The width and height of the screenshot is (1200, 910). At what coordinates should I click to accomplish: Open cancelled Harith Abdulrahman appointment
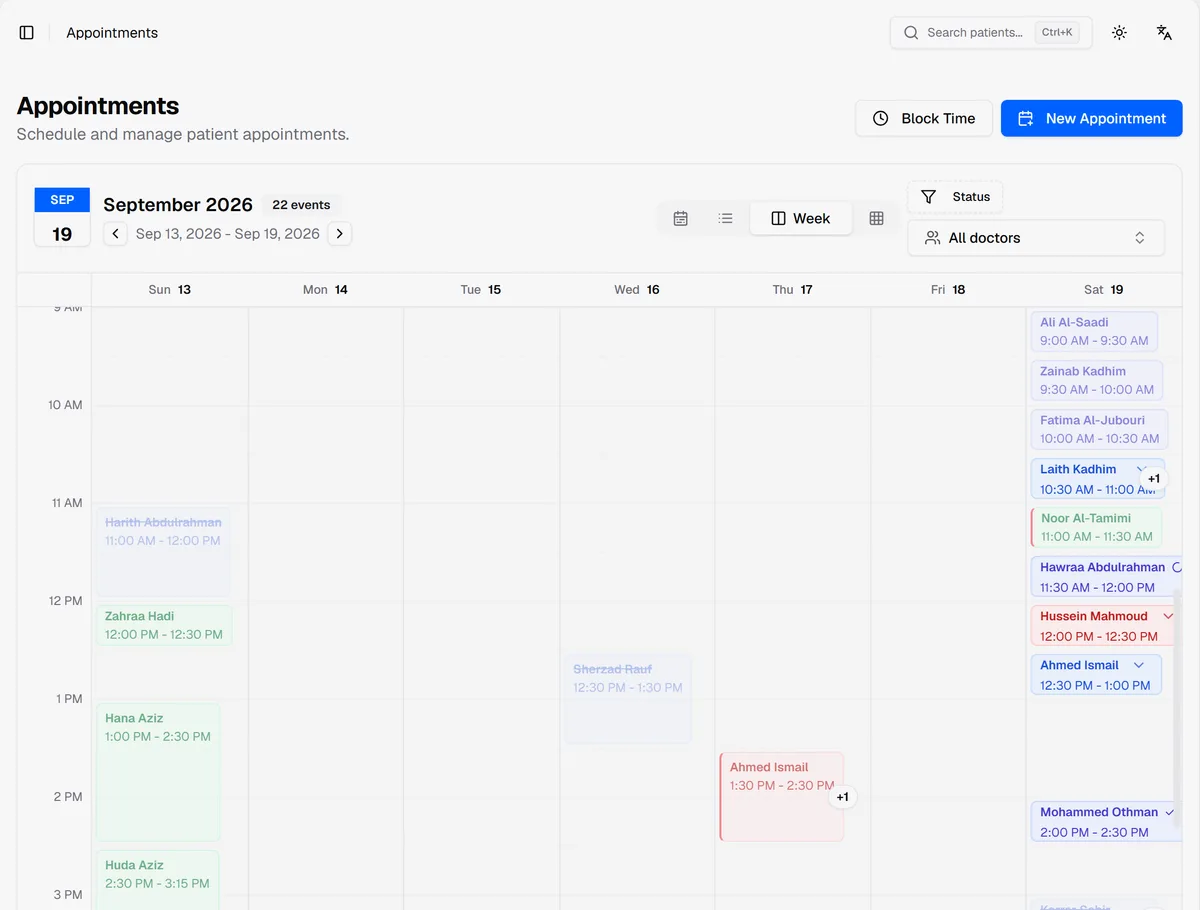(164, 552)
